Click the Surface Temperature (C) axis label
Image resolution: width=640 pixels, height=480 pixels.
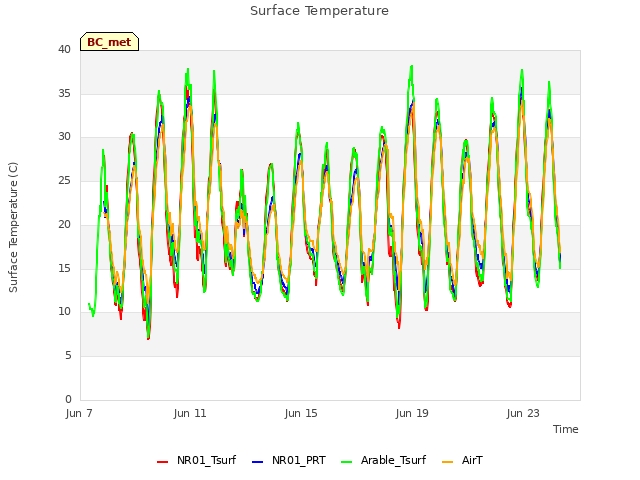(x=13, y=227)
